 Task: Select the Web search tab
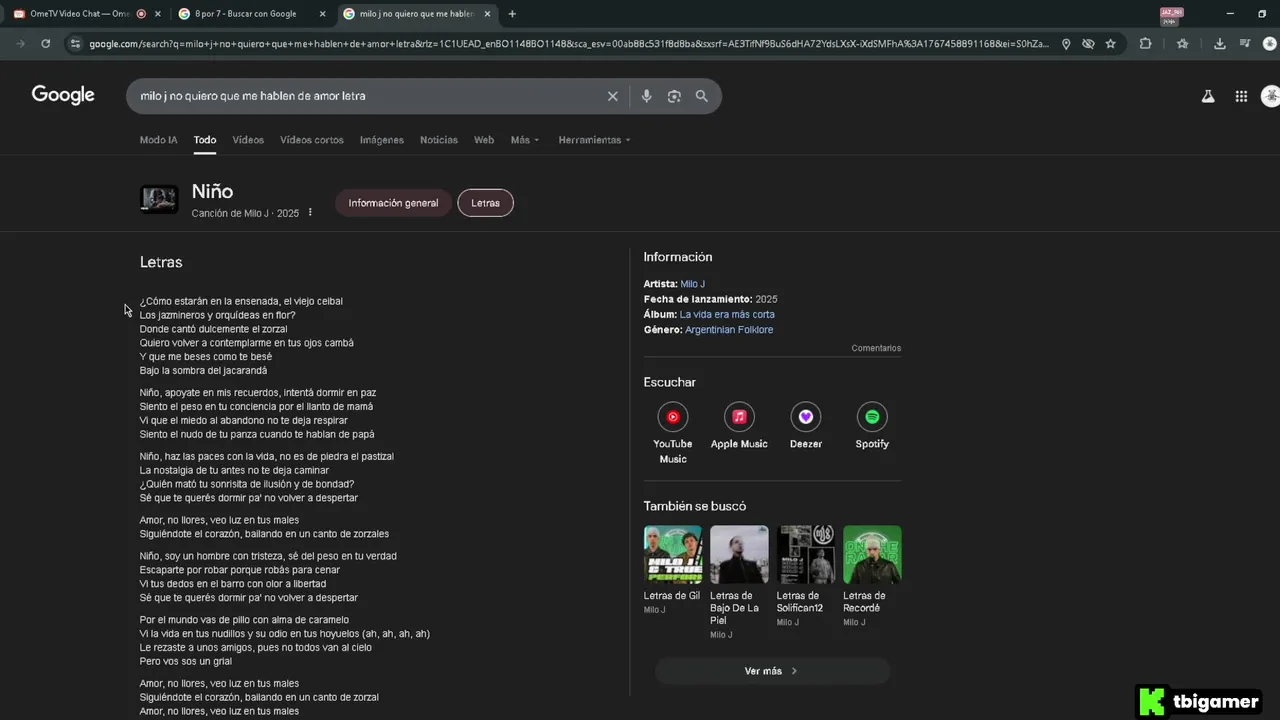[484, 140]
